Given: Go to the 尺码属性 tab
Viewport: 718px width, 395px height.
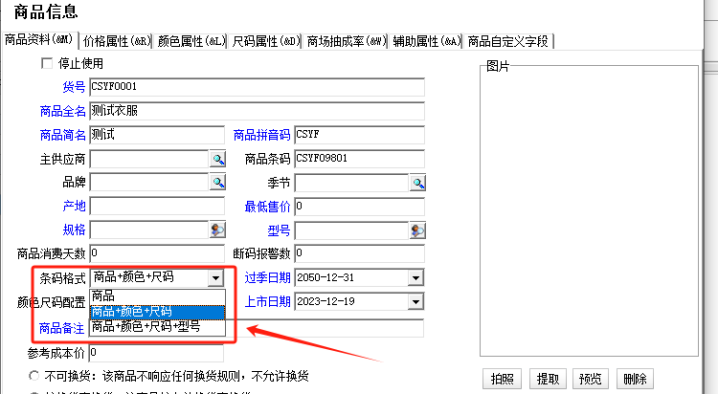Looking at the screenshot, I should 266,41.
